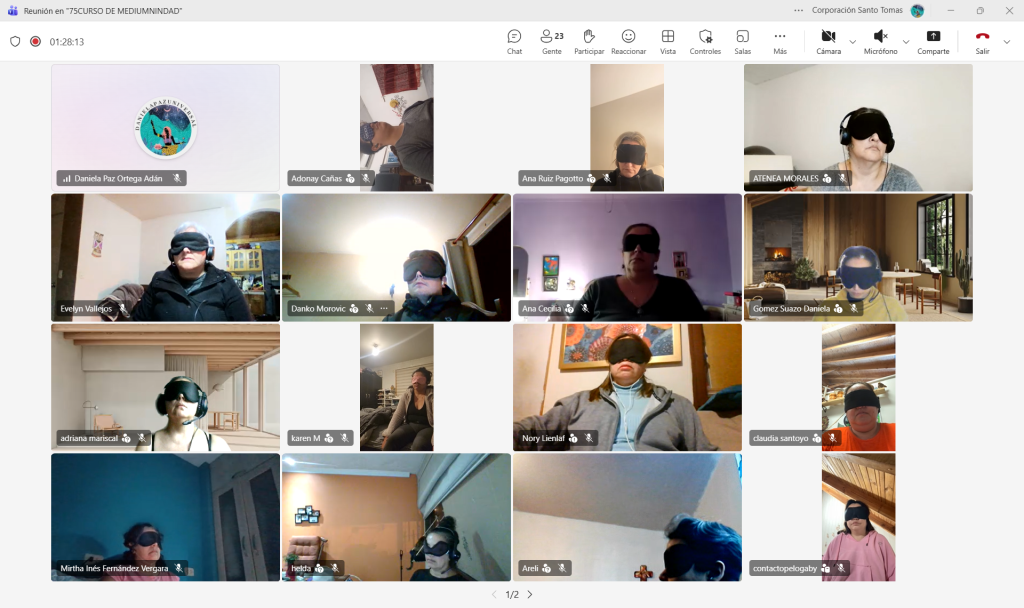Click muted mic icon on ATENEA MORALES
The image size is (1024, 608).
[x=842, y=178]
